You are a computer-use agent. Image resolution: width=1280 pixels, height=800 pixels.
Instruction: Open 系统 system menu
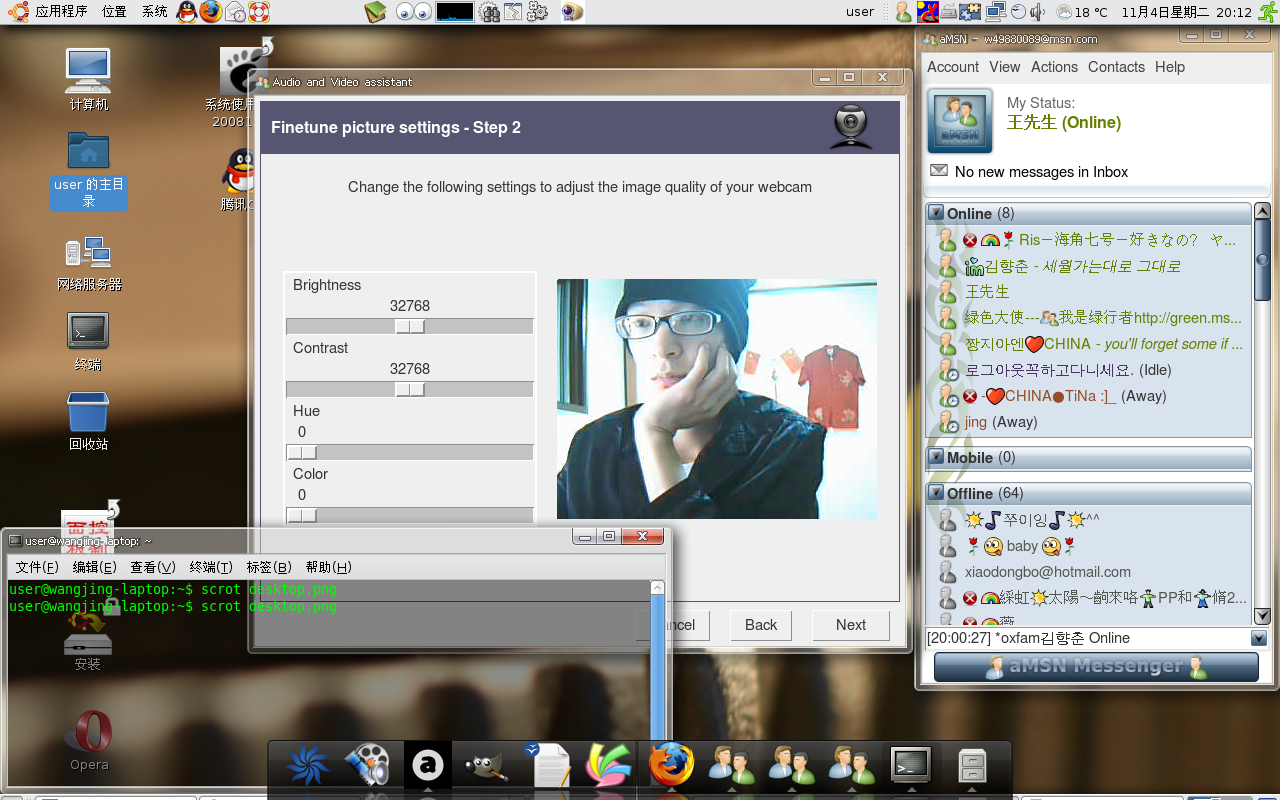pos(154,12)
